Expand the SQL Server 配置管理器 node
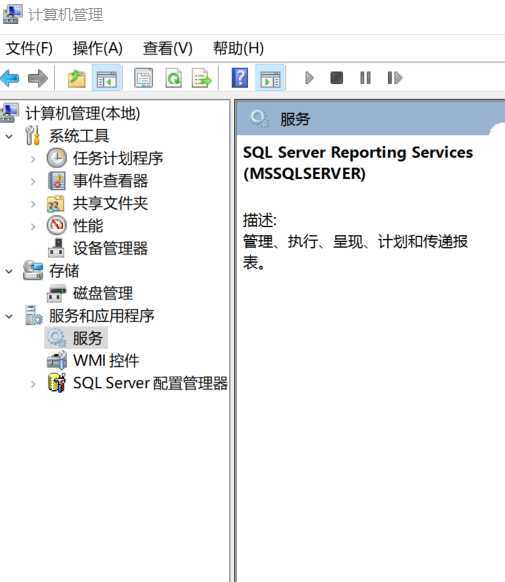Image resolution: width=505 pixels, height=582 pixels. tap(33, 384)
